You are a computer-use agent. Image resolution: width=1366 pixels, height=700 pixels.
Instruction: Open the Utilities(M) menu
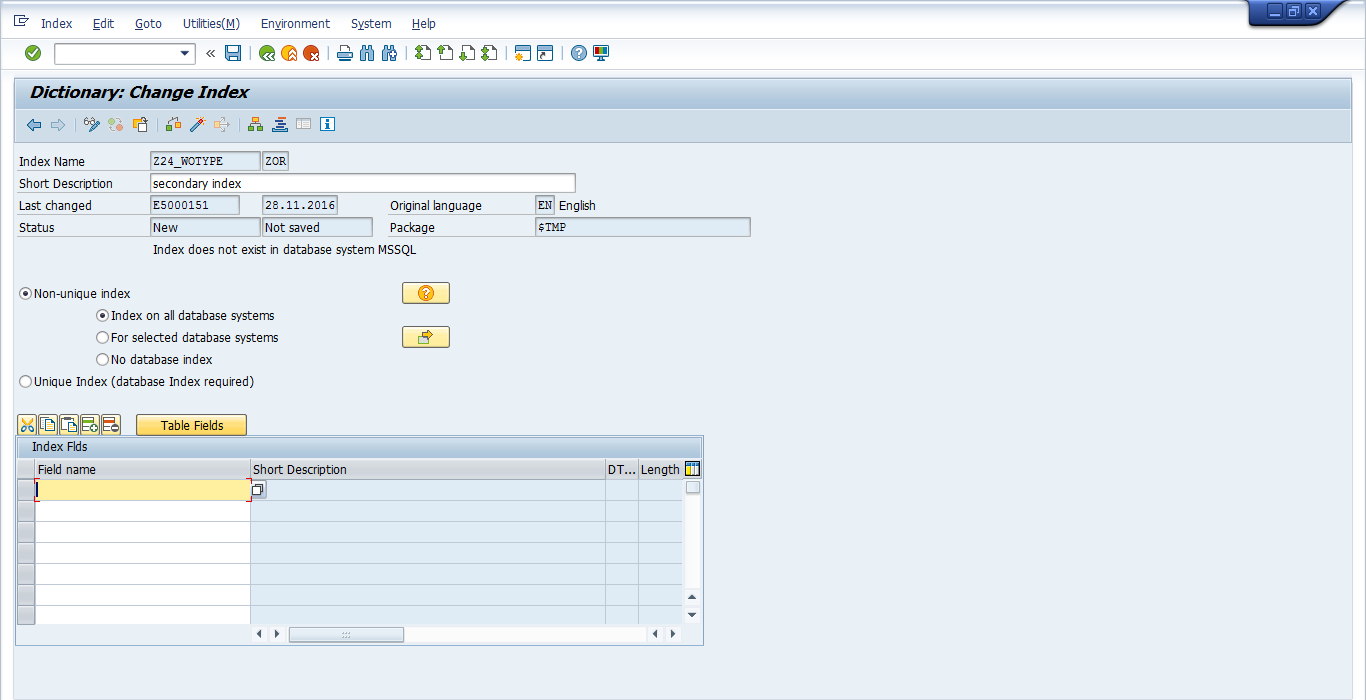point(211,23)
